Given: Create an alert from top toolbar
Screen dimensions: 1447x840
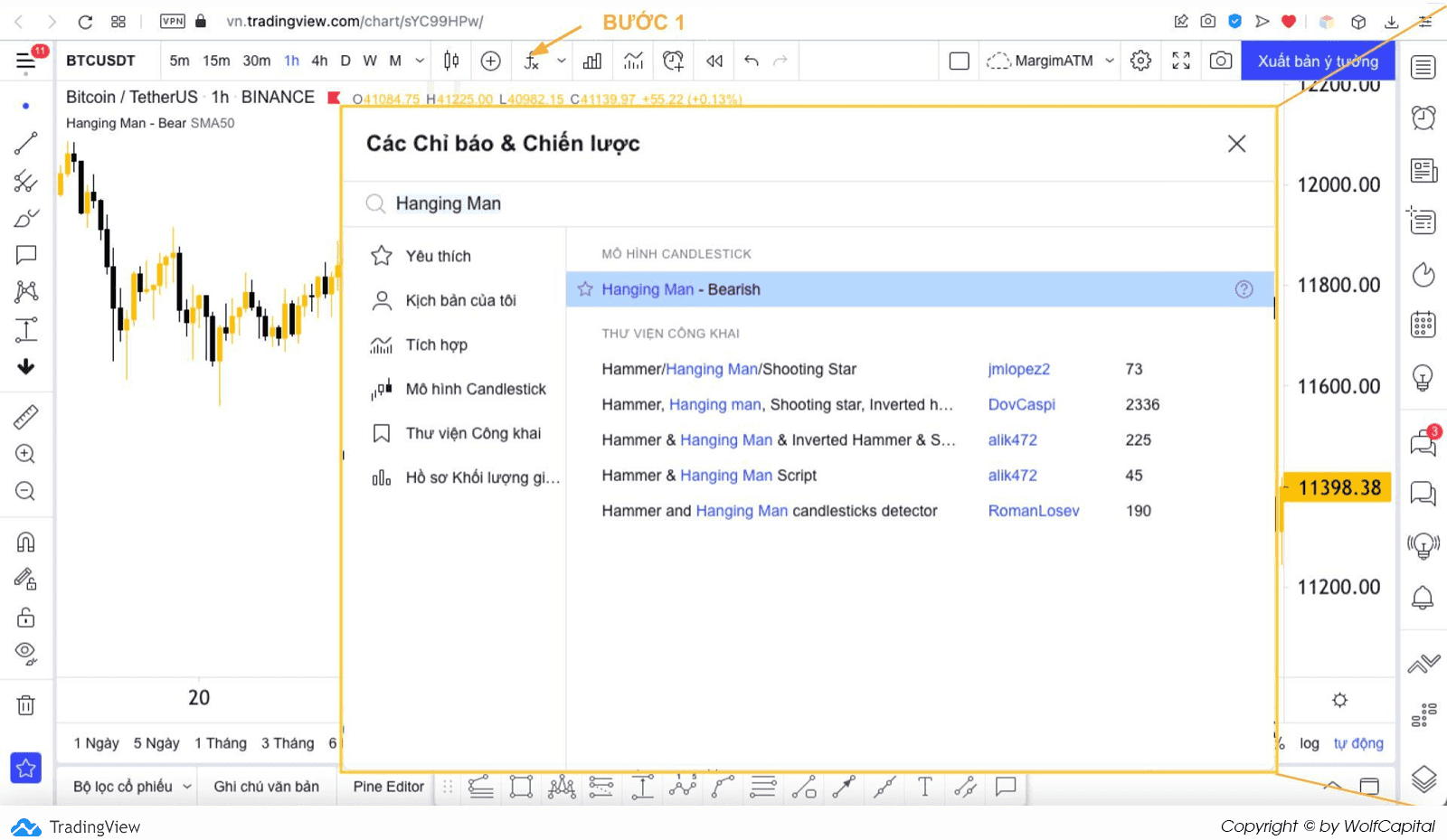Looking at the screenshot, I should [x=673, y=61].
